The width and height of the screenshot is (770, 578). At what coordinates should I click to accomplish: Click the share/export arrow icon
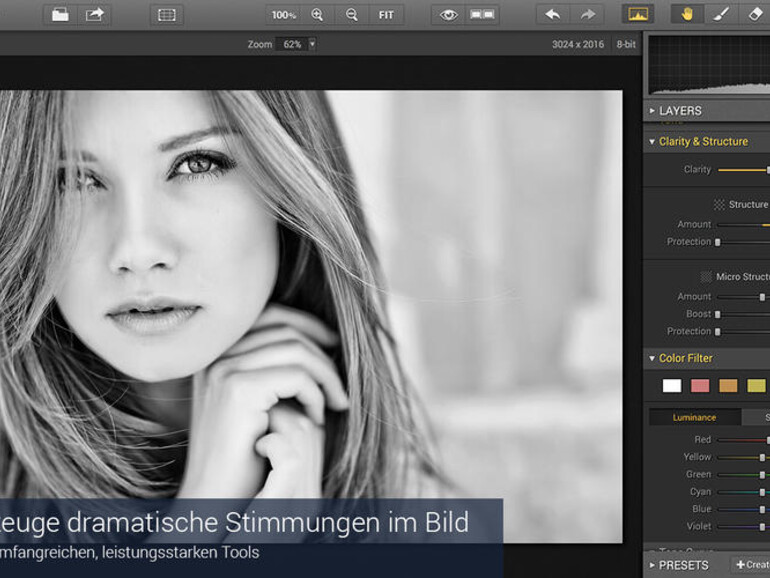click(95, 15)
